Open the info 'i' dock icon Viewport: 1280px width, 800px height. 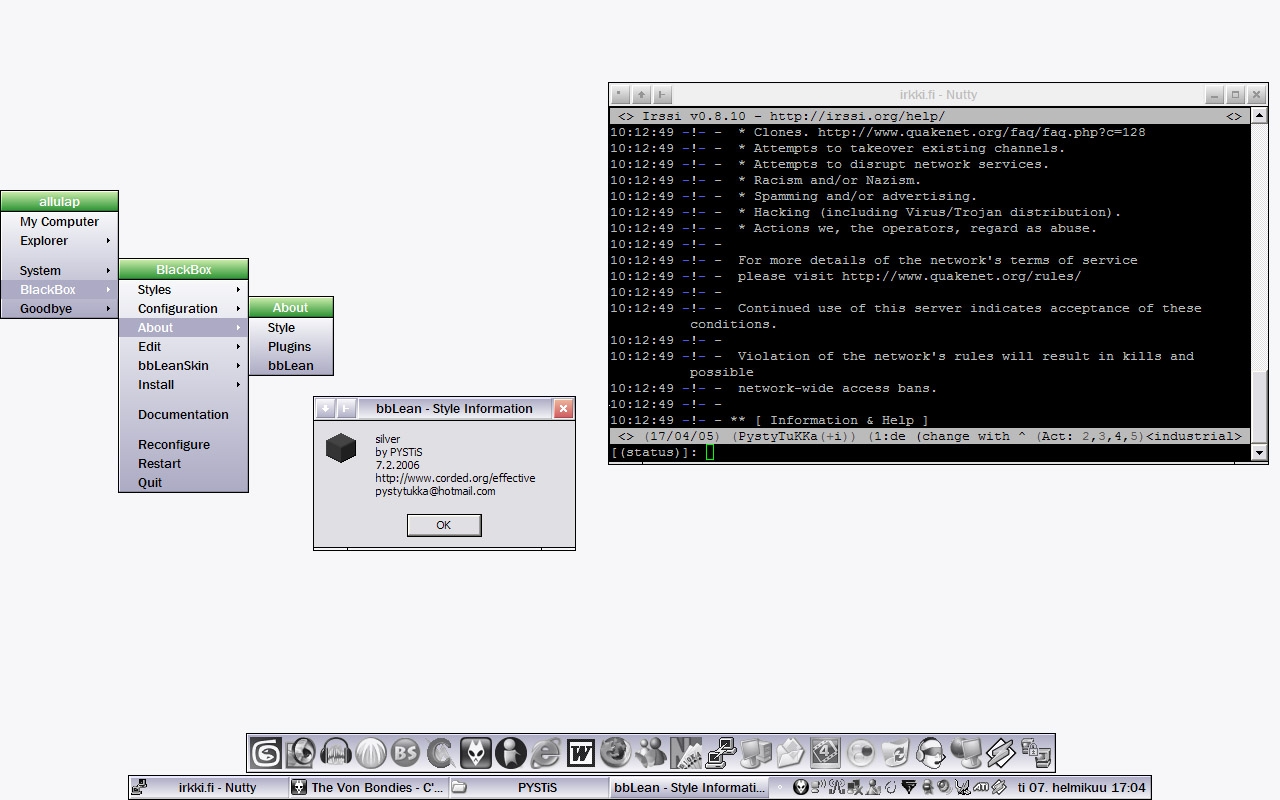[510, 752]
